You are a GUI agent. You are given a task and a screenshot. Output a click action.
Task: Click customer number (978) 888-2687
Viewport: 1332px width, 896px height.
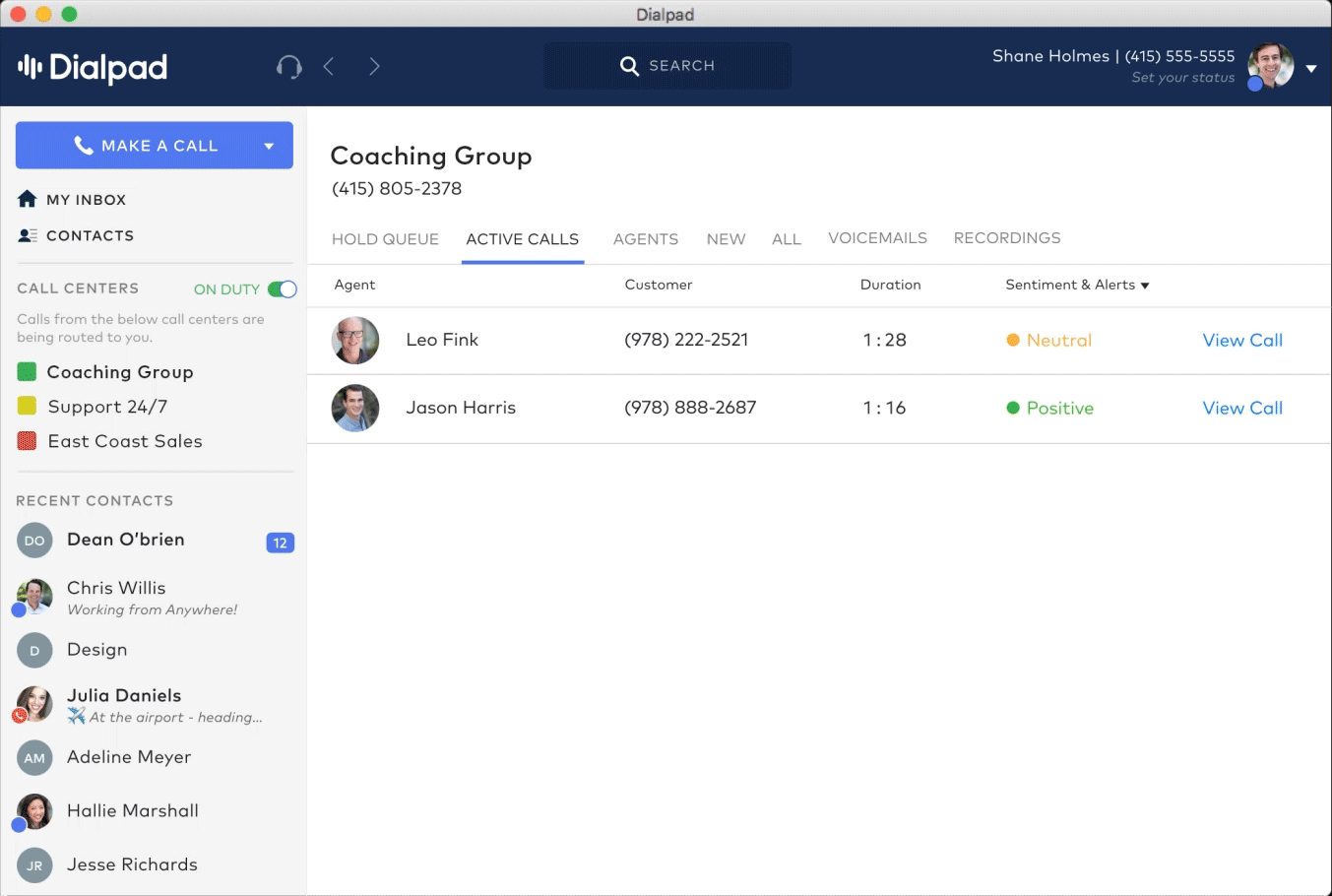click(x=690, y=408)
